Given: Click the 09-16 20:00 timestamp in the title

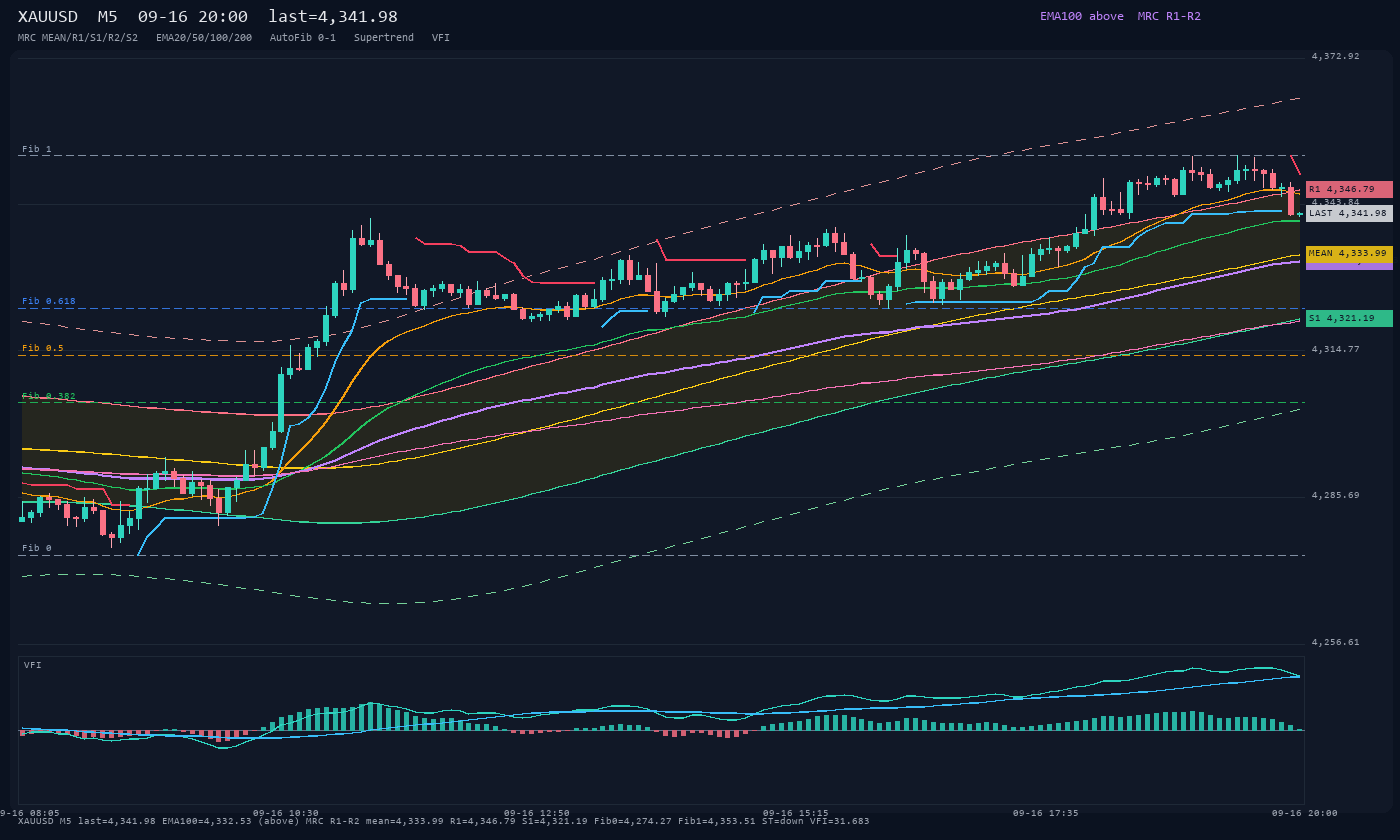Looking at the screenshot, I should (x=193, y=16).
